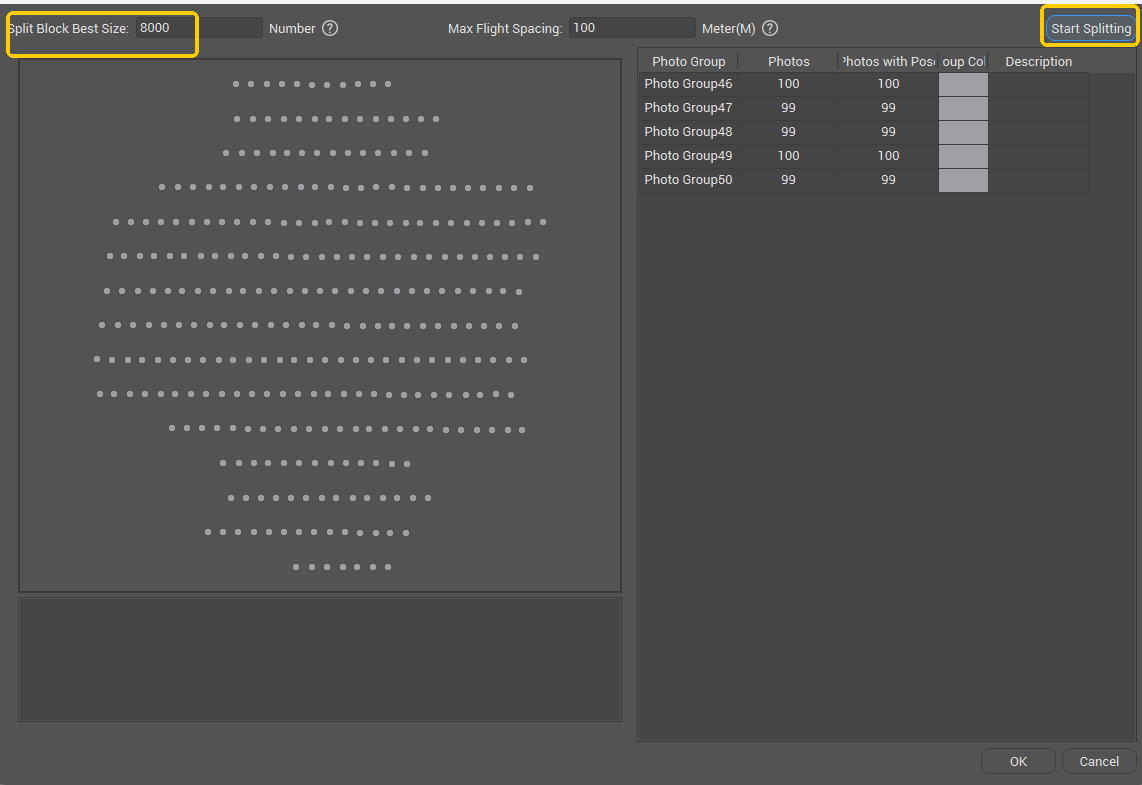The width and height of the screenshot is (1142, 785).
Task: Sort by Photo Group column header
Action: 688,62
